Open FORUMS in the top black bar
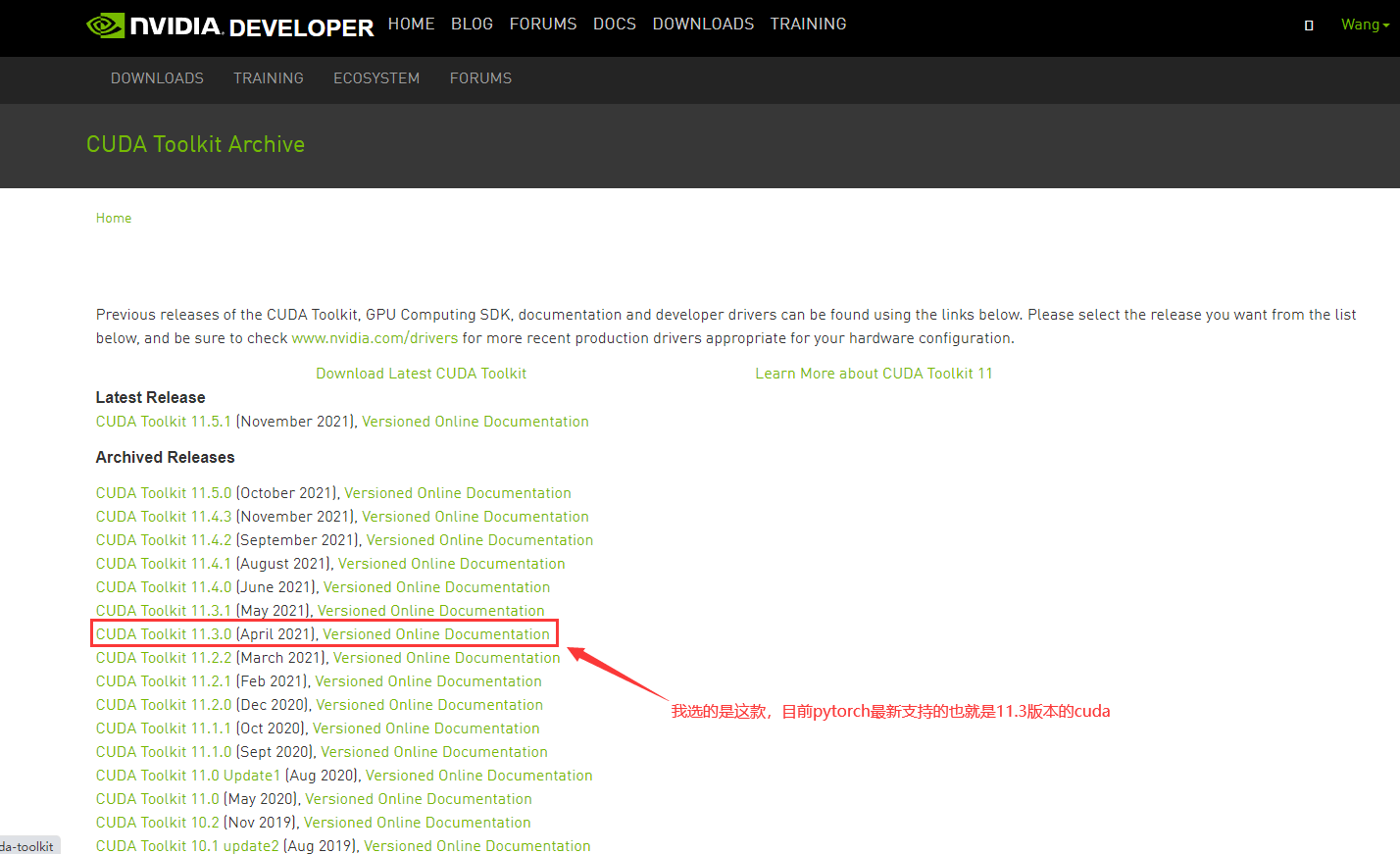 coord(543,24)
